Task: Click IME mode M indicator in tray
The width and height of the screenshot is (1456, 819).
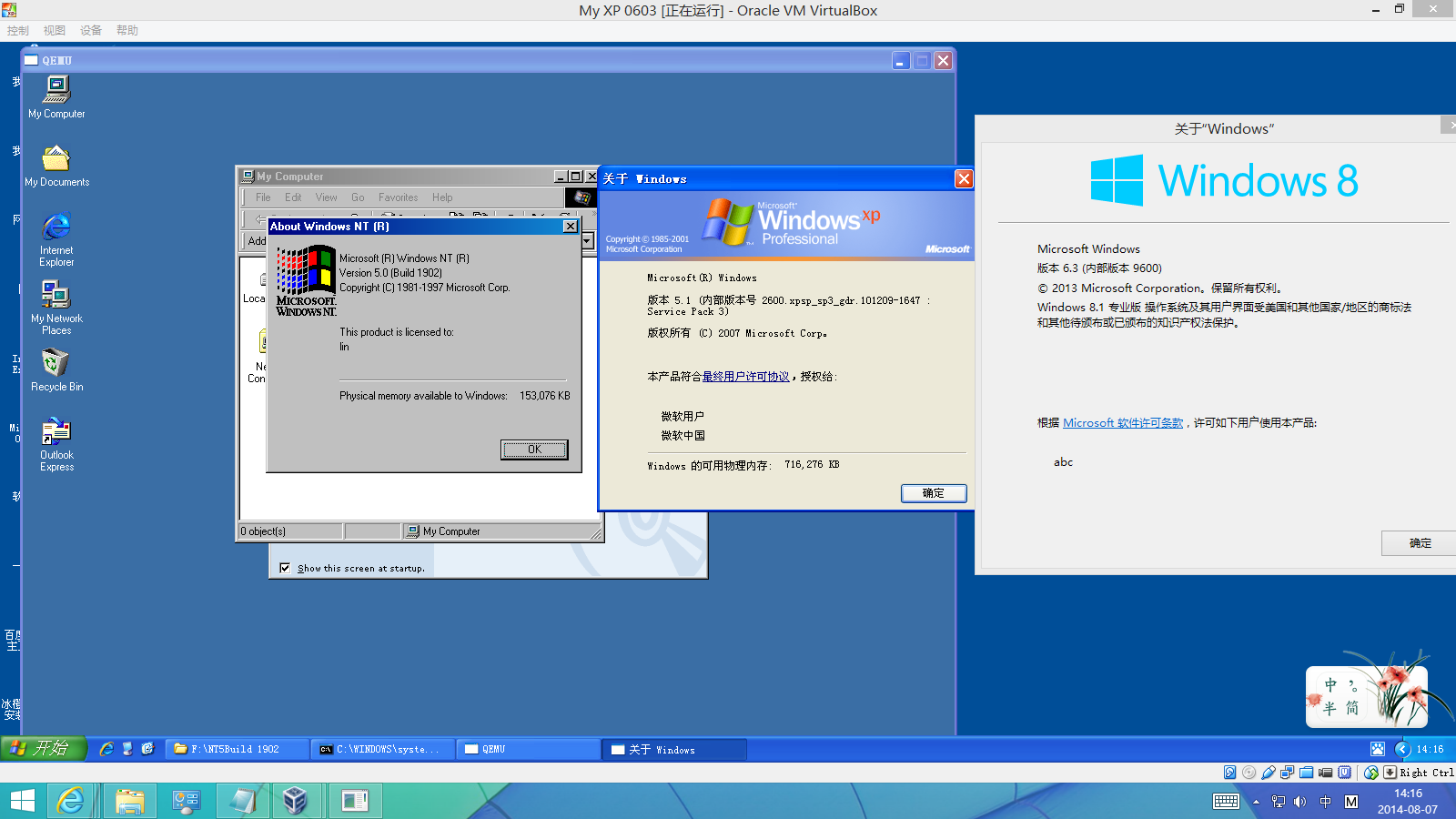Action: point(1351,802)
